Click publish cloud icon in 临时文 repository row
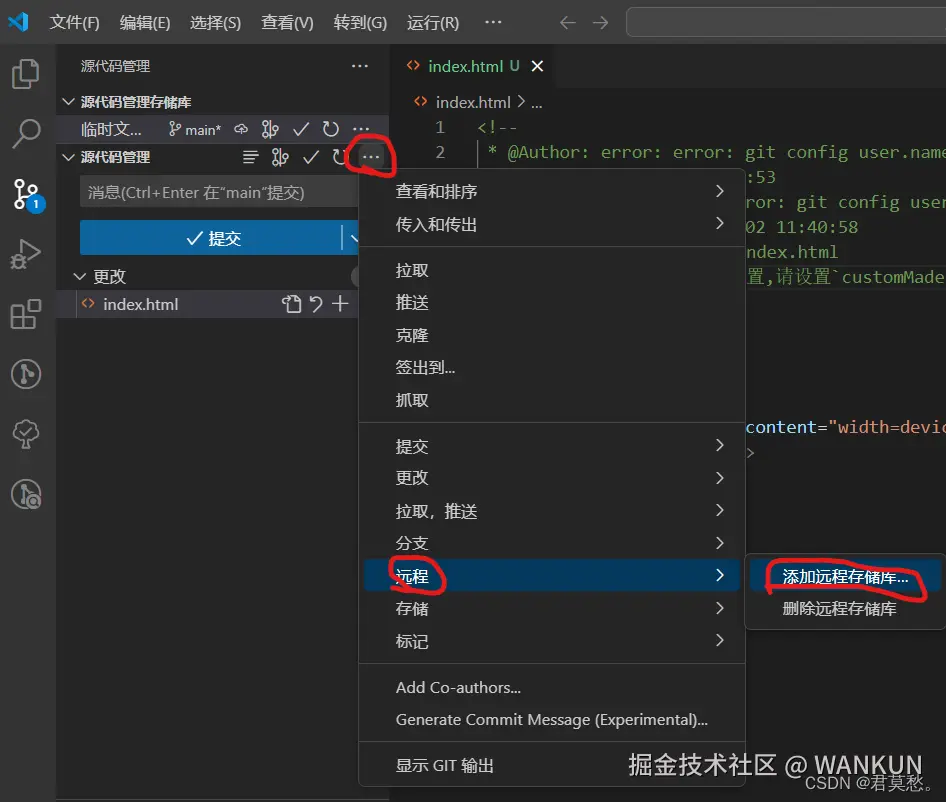This screenshot has height=802, width=946. tap(241, 129)
